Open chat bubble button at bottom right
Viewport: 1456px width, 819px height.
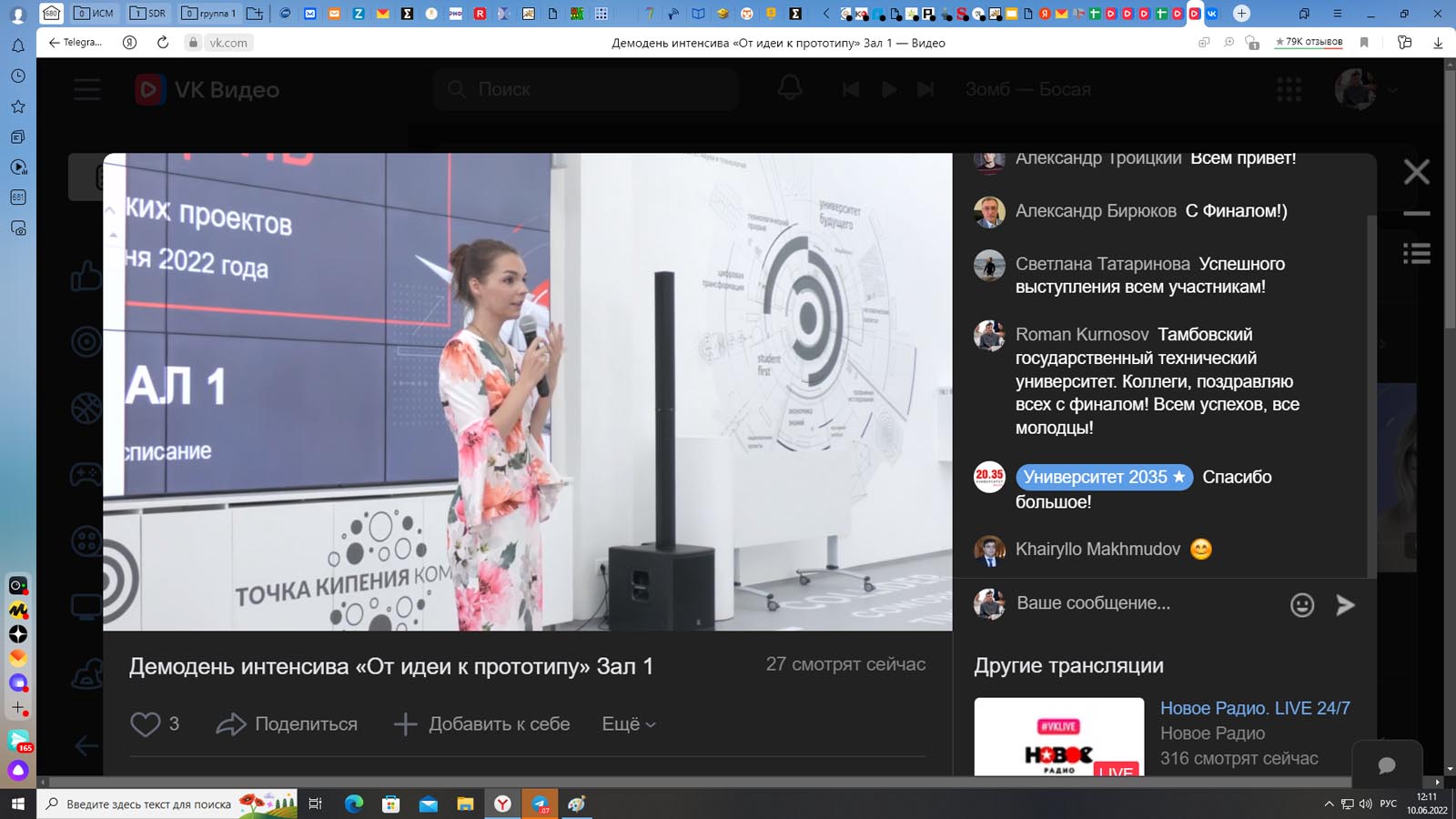point(1387,765)
